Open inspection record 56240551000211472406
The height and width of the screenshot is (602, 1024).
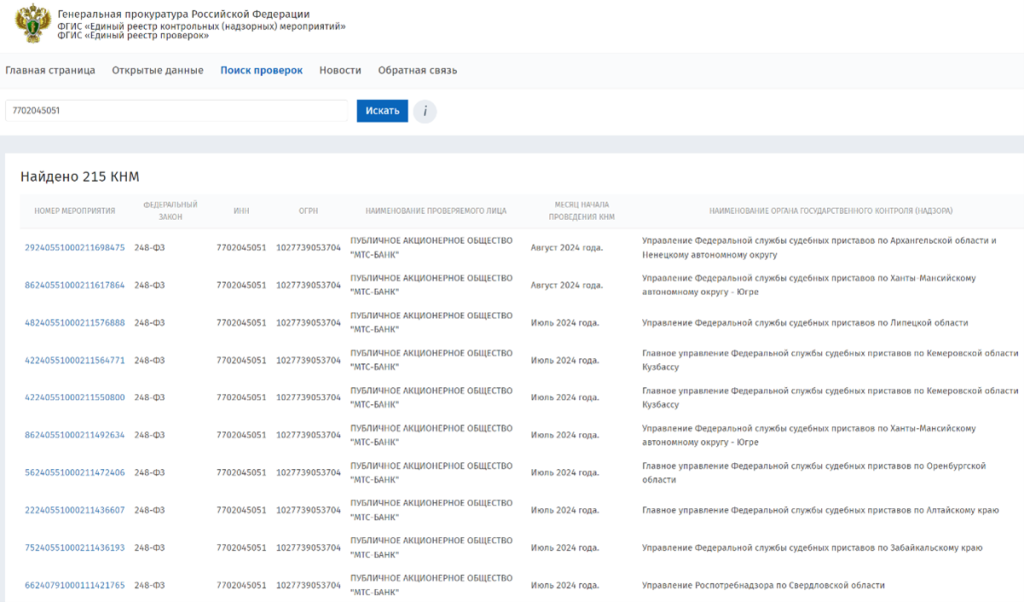pyautogui.click(x=75, y=473)
